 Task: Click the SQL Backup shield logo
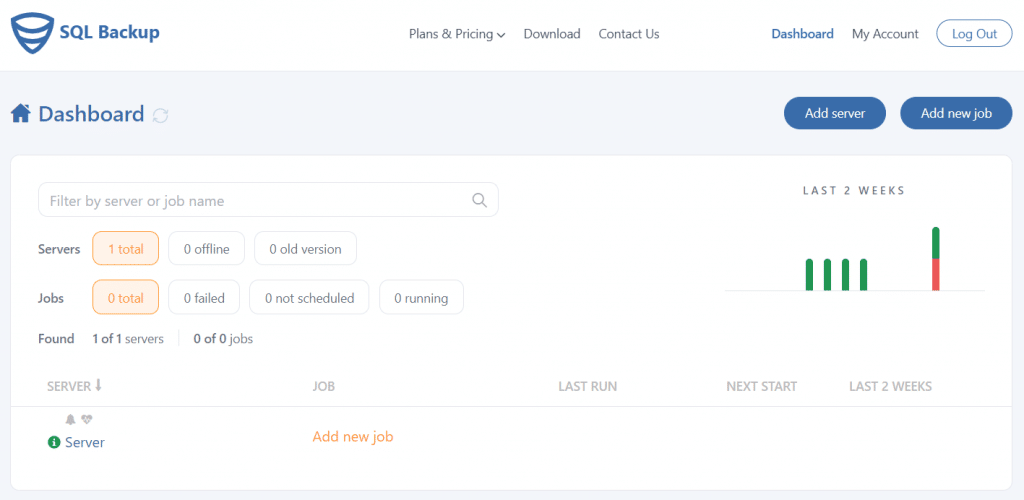[x=31, y=33]
